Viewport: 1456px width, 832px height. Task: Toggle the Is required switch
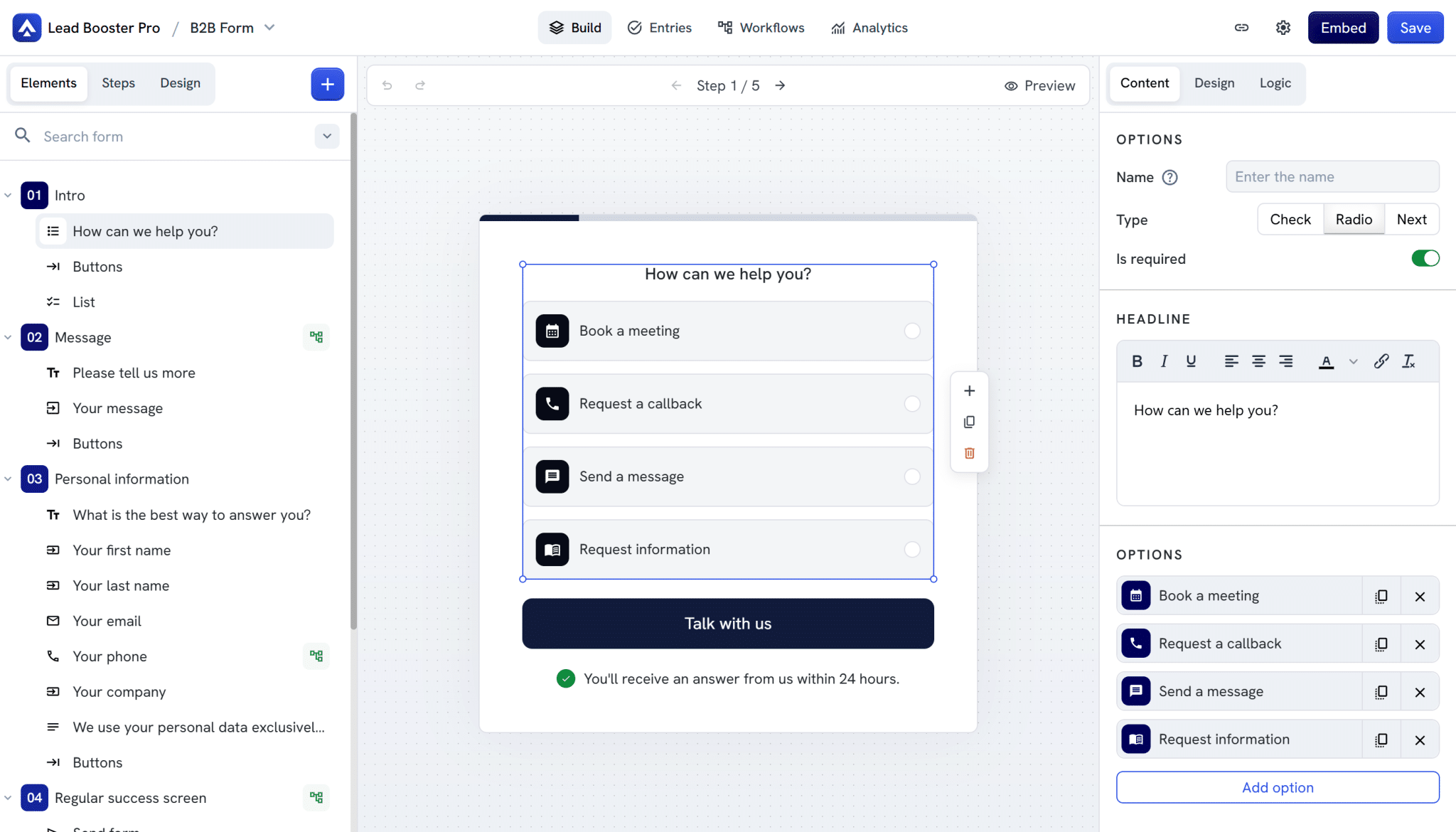click(1425, 258)
